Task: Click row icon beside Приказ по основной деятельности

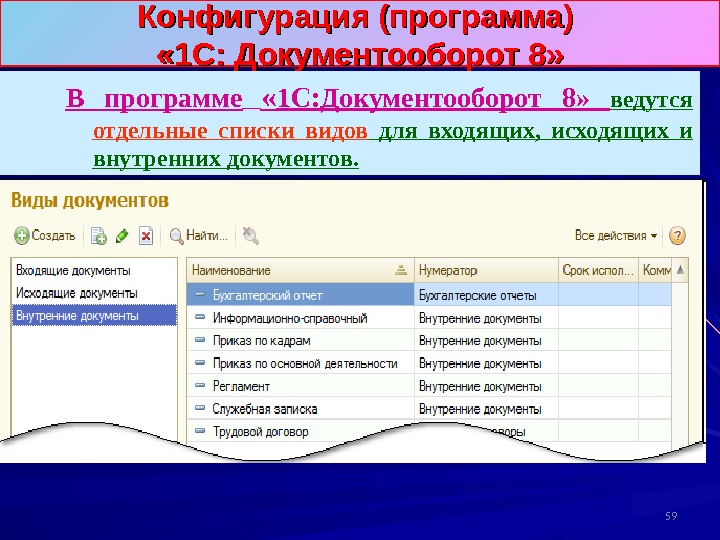Action: (200, 362)
